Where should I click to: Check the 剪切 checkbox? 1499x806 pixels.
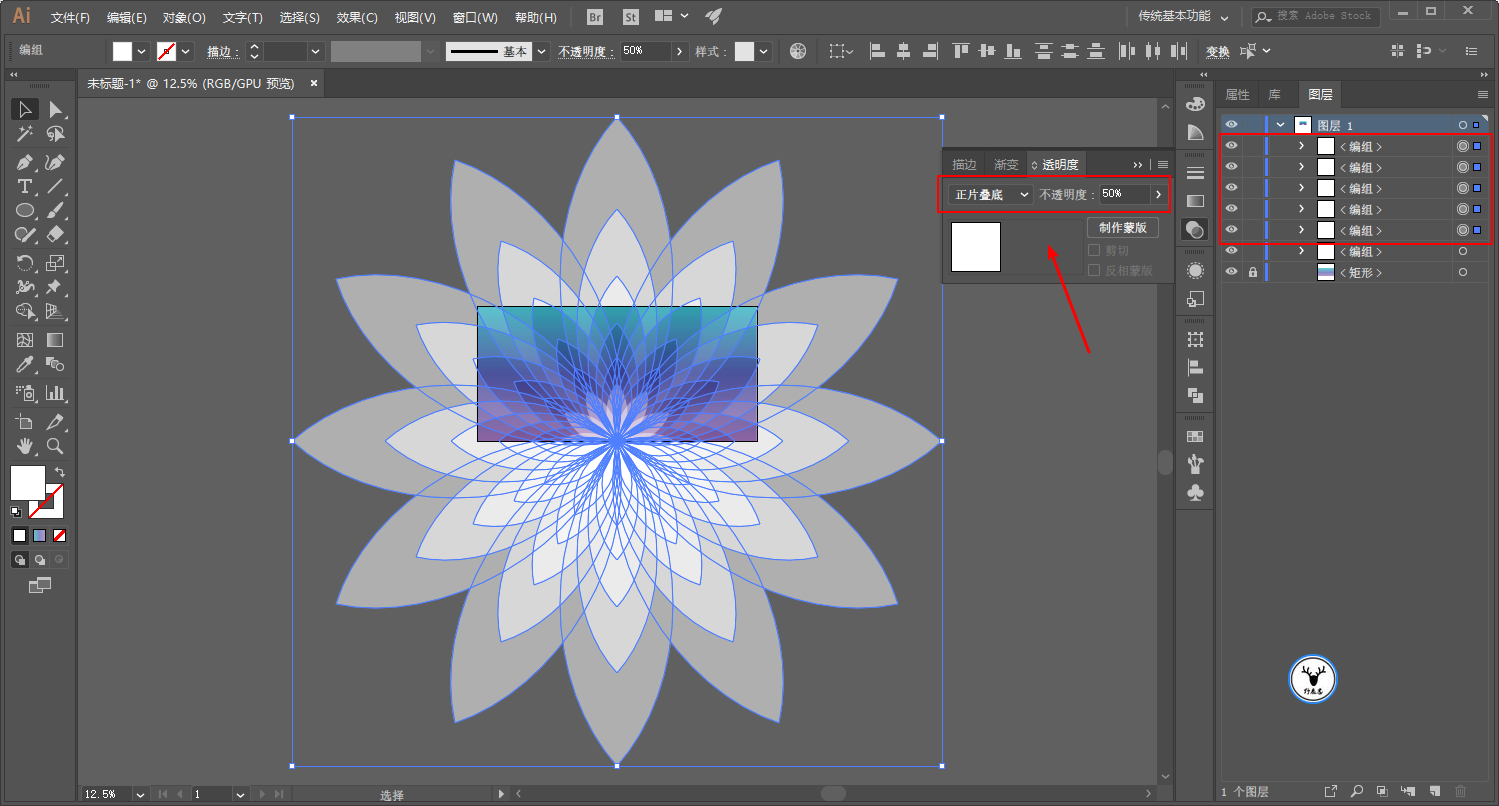[1094, 250]
